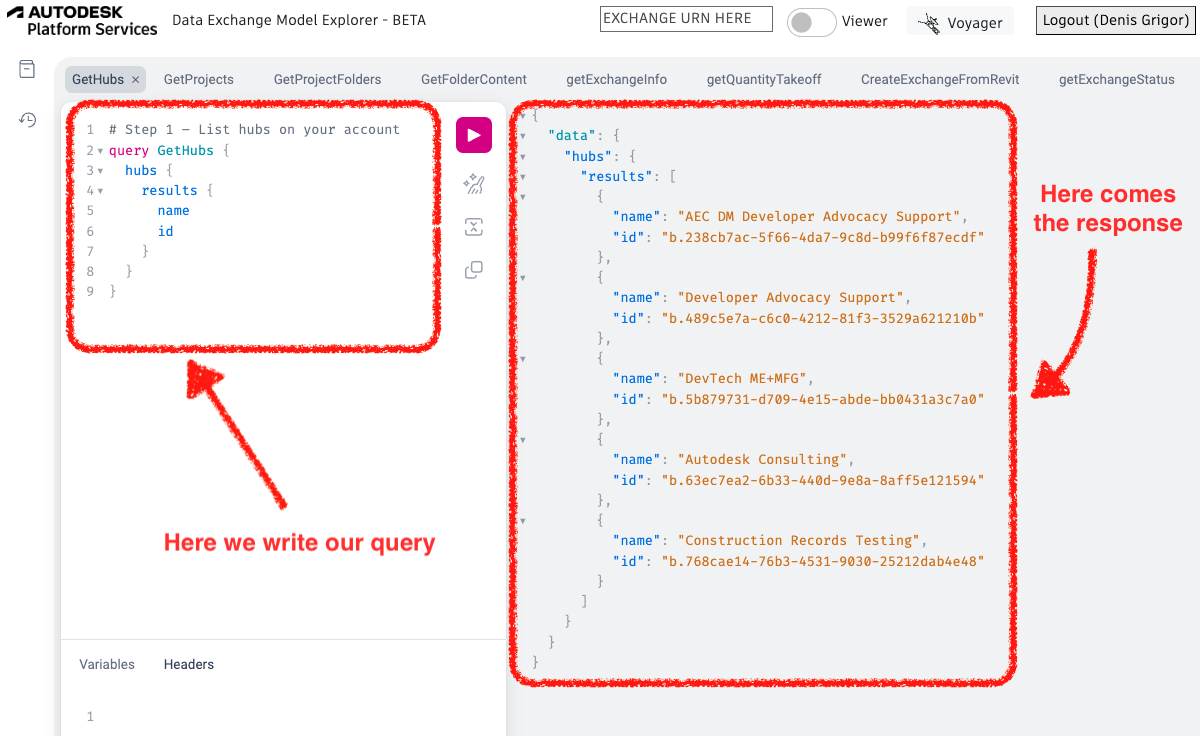Open the getExchangeInfo tab
This screenshot has width=1200, height=736.
click(616, 80)
